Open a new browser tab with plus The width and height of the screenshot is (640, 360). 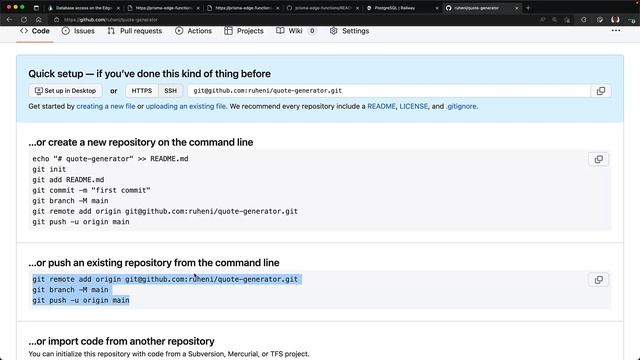click(x=528, y=8)
